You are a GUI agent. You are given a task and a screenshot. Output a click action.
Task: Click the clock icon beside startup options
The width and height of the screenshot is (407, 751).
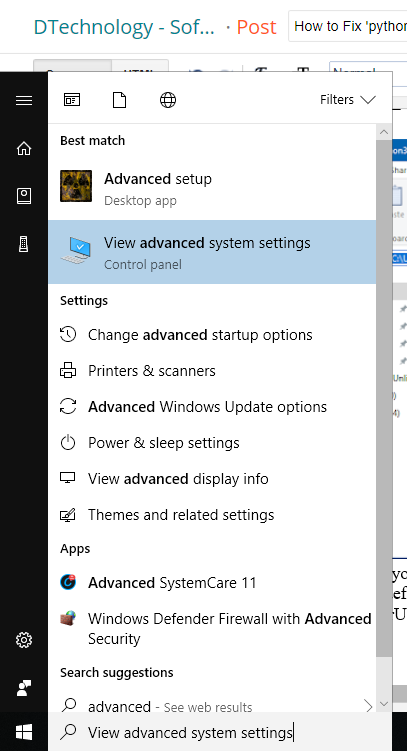coord(68,334)
